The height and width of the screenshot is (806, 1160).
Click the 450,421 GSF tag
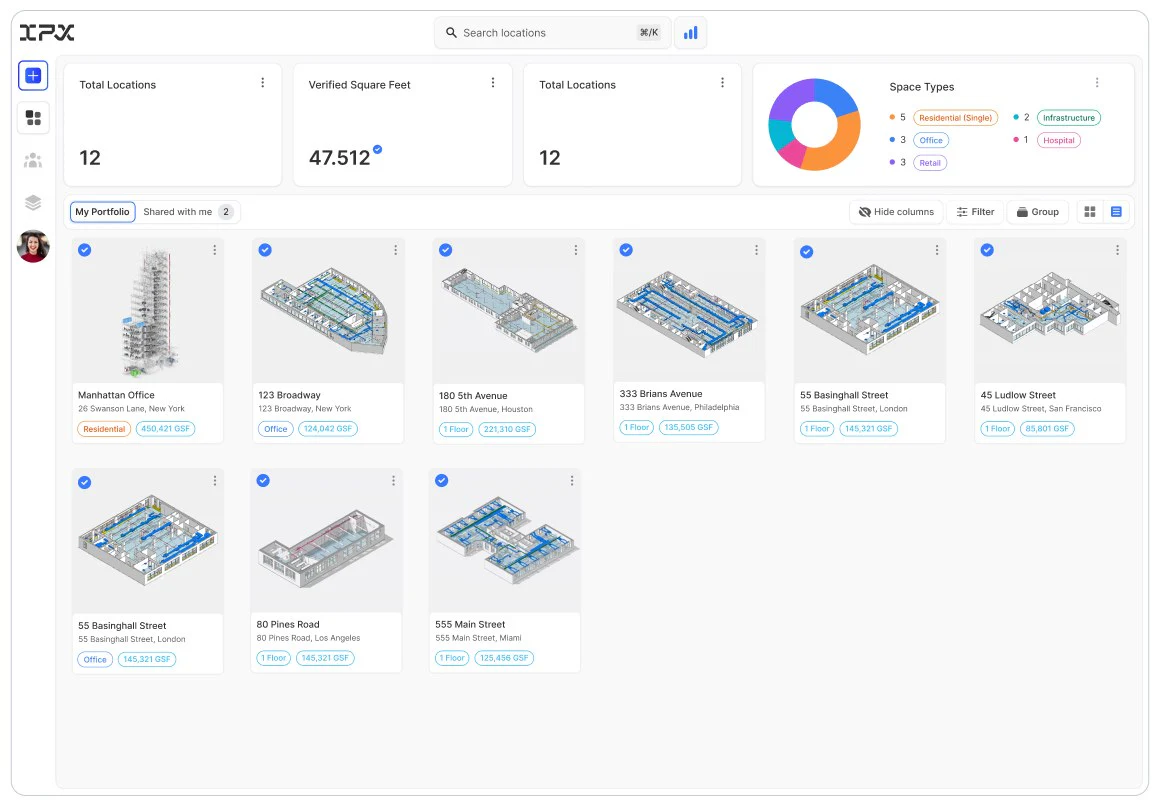point(165,429)
